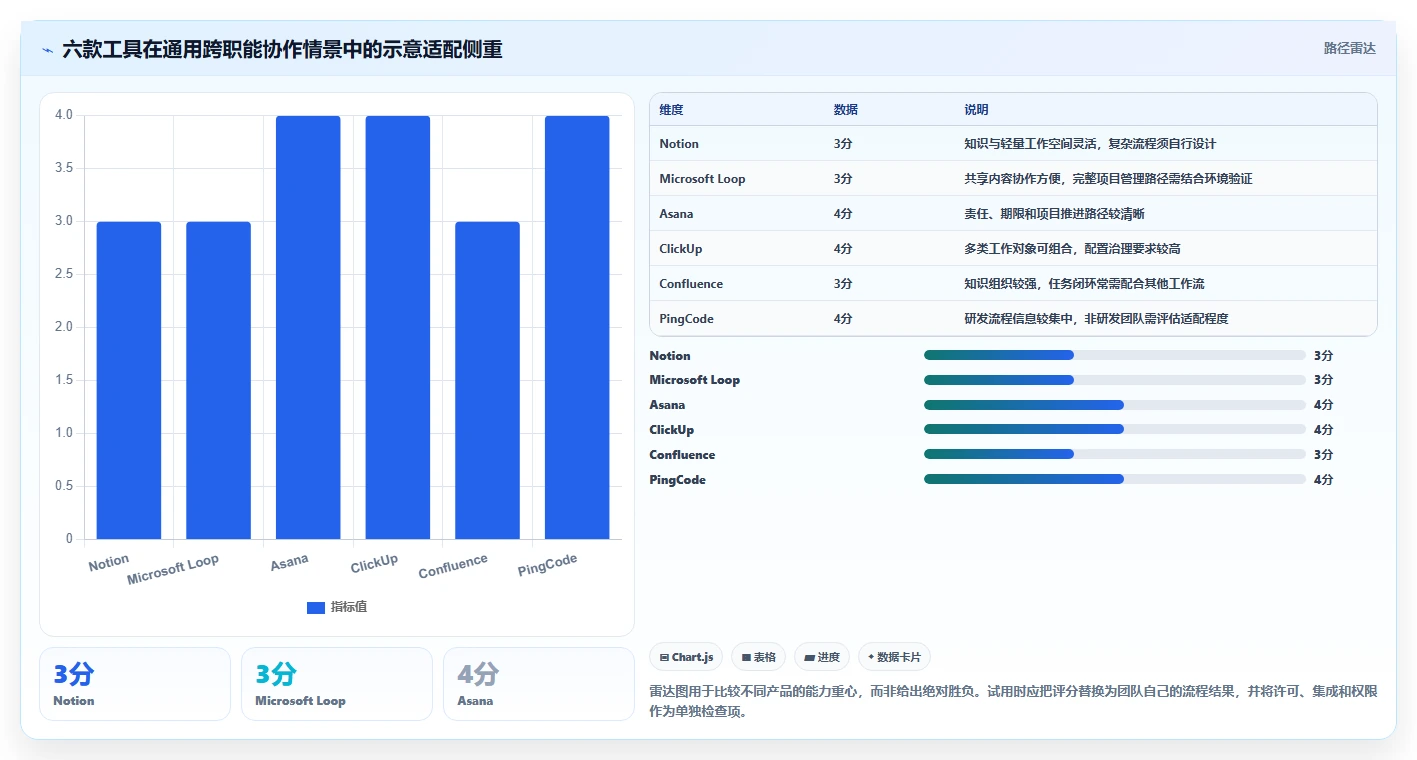Select the PingCode bar in the chart
Viewport: 1417px width, 760px height.
coord(577,327)
